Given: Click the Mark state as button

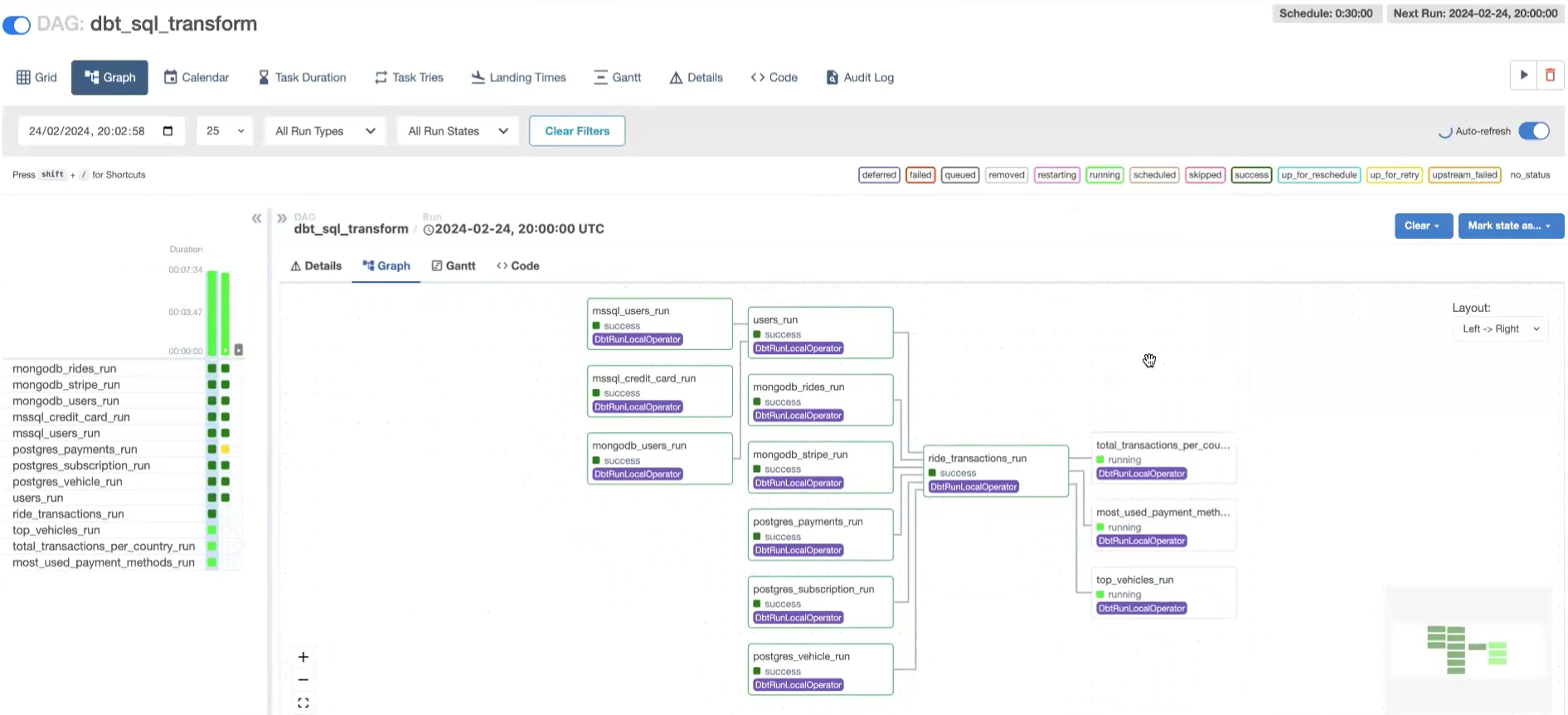Looking at the screenshot, I should click(x=1509, y=226).
